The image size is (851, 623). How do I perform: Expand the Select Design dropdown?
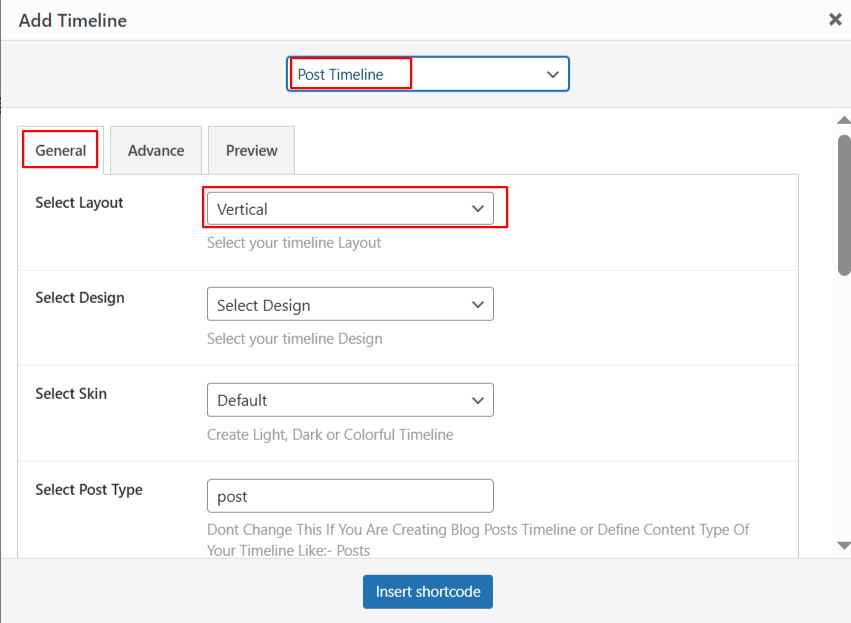[350, 305]
